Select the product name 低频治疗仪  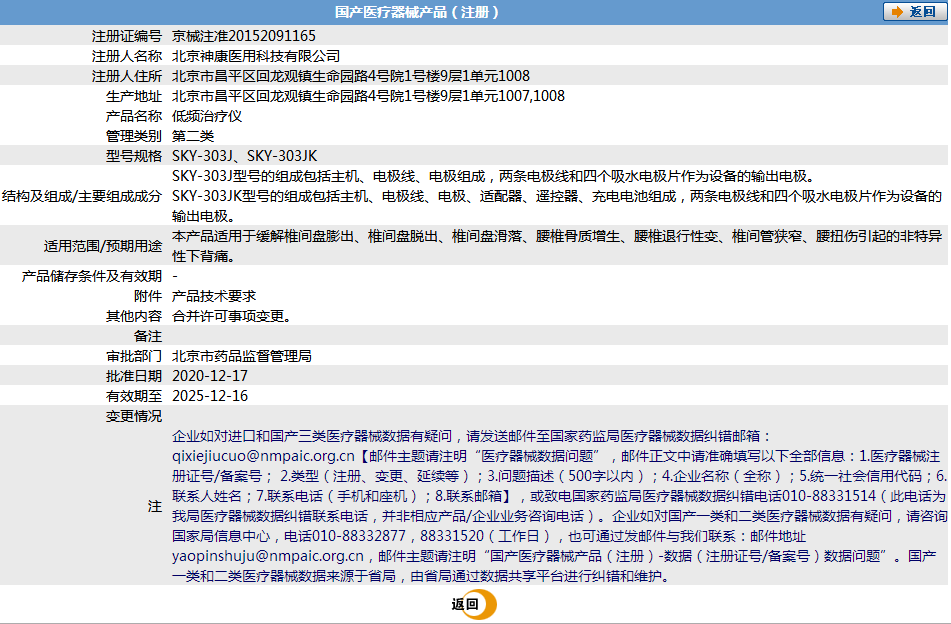click(x=207, y=116)
